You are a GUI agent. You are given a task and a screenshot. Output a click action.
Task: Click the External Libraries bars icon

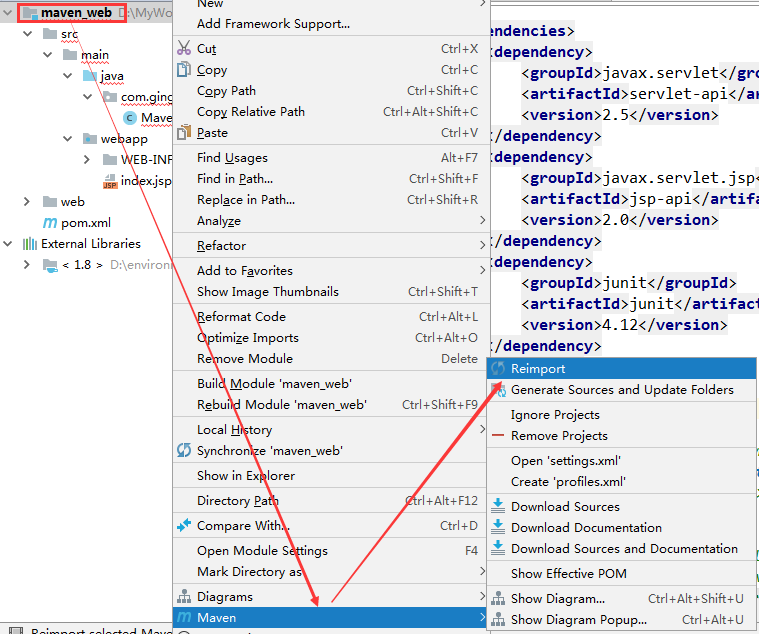tap(30, 243)
